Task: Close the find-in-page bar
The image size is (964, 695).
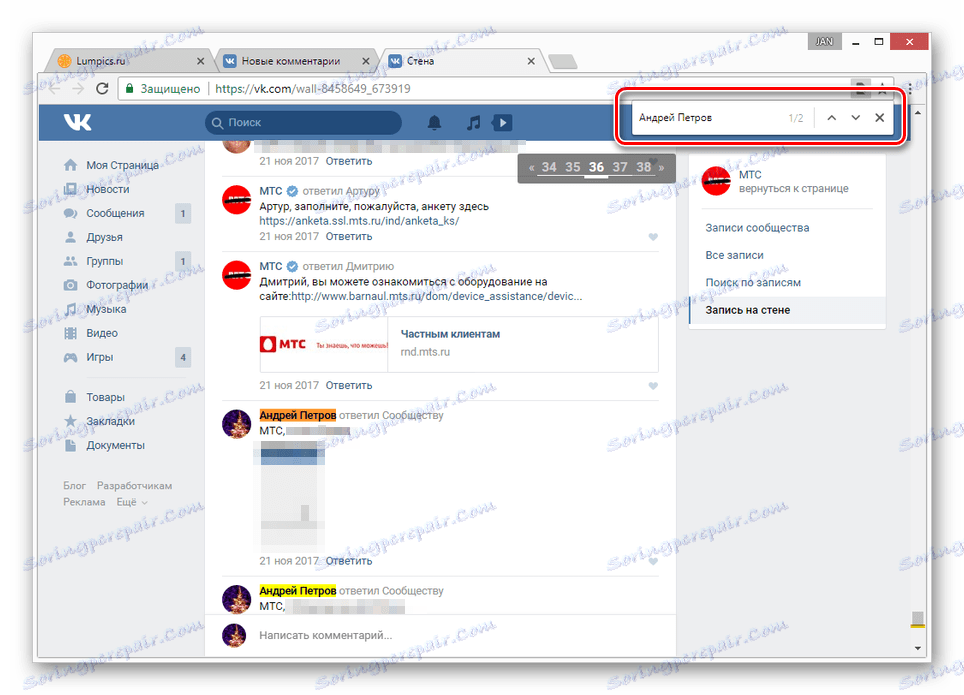Action: [x=879, y=117]
